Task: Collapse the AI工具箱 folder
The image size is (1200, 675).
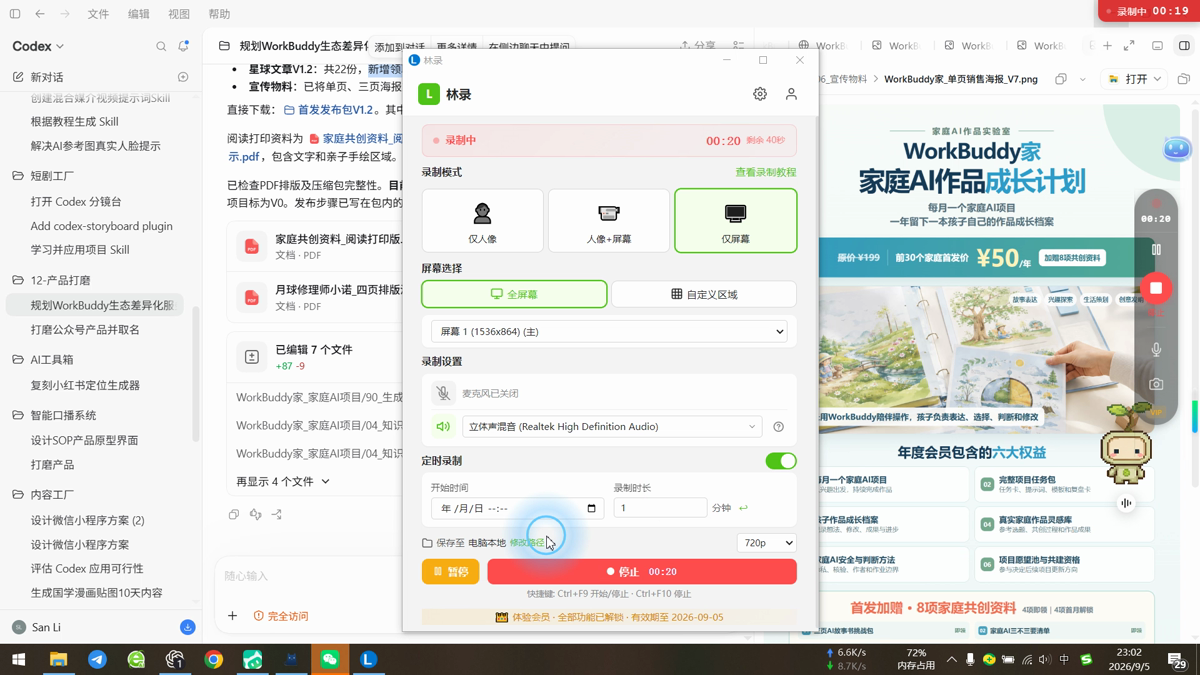Action: 42,359
